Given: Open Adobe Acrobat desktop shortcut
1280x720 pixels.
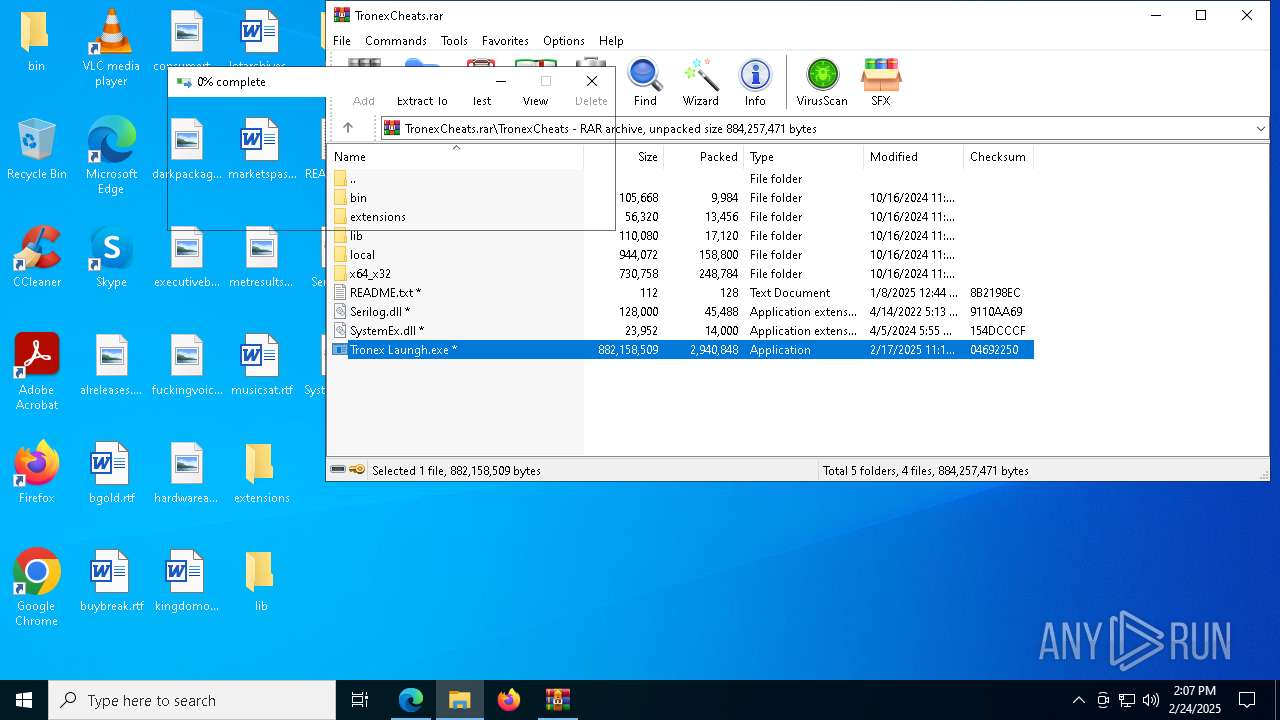Looking at the screenshot, I should click(37, 371).
